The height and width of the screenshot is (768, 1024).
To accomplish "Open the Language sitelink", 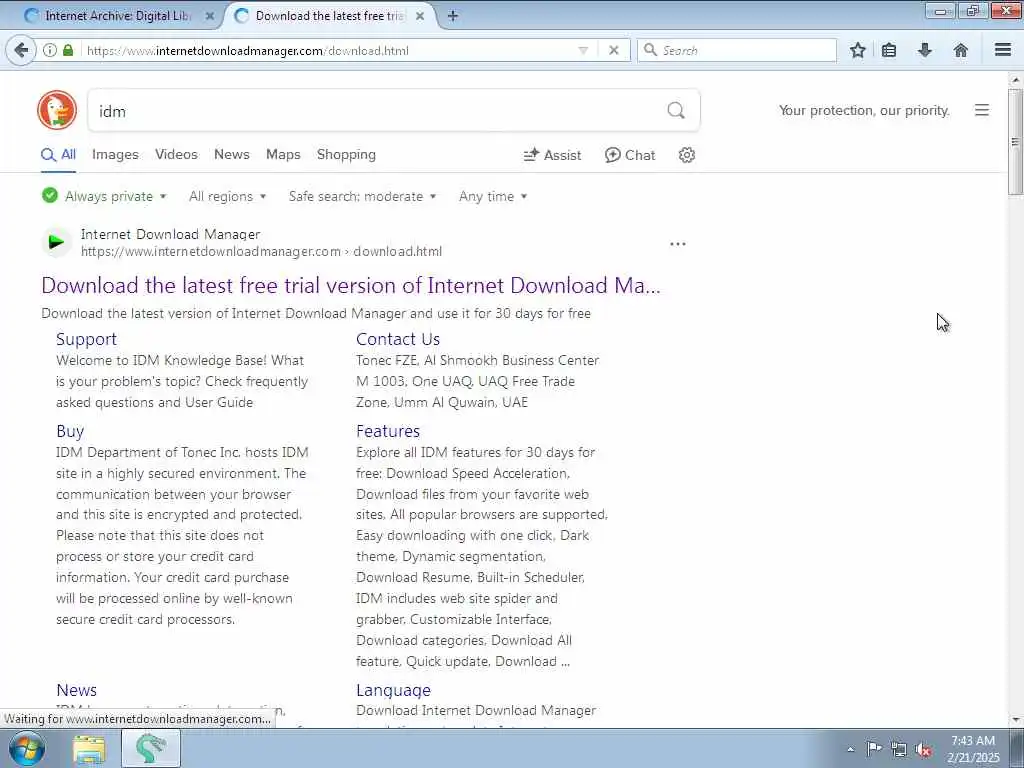I will [393, 690].
